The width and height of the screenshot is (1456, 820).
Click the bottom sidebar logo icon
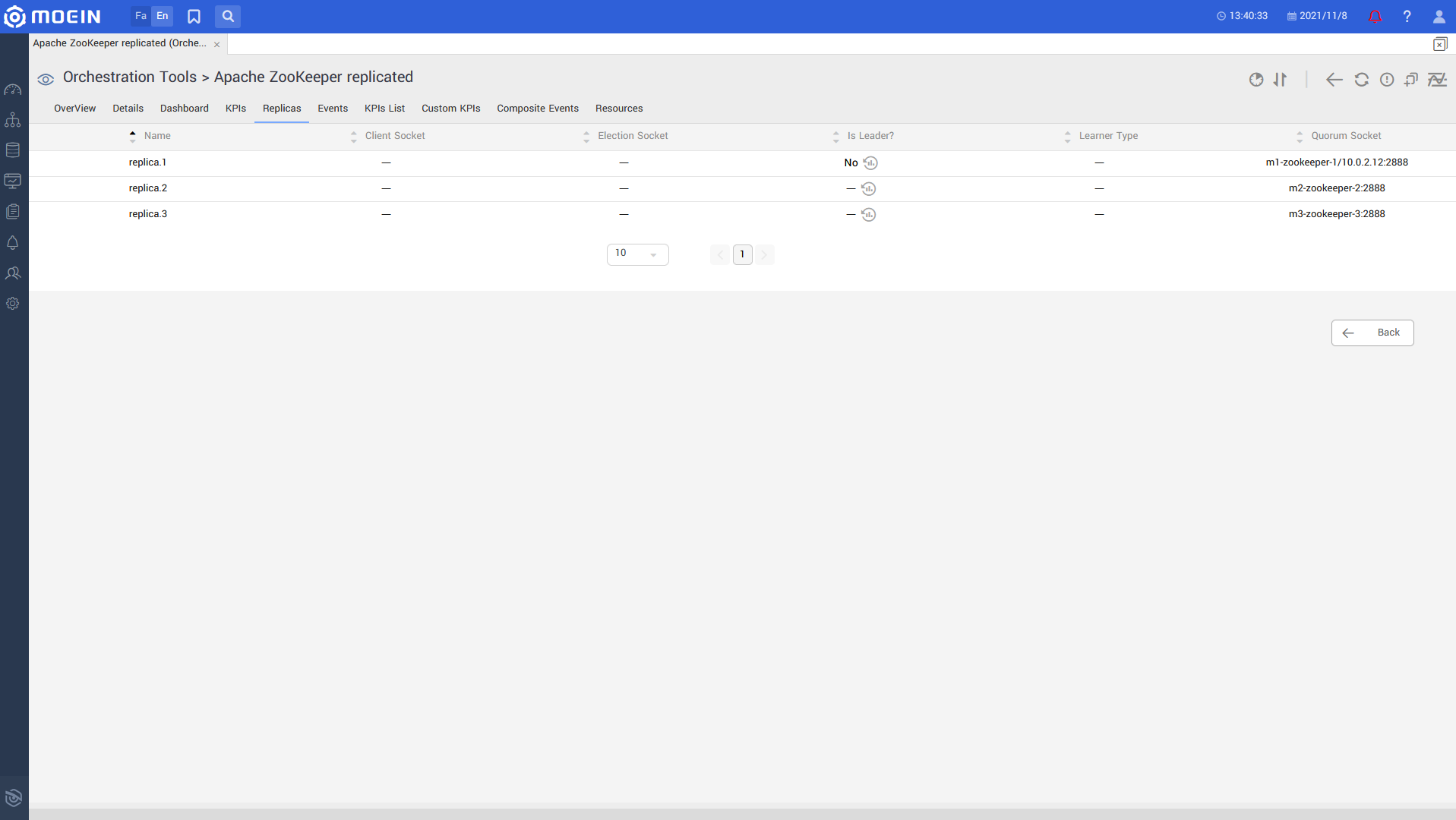[14, 797]
